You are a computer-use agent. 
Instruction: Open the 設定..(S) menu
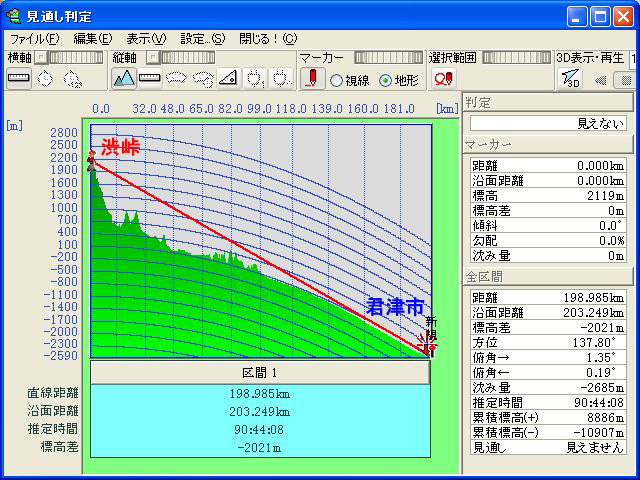coord(203,39)
